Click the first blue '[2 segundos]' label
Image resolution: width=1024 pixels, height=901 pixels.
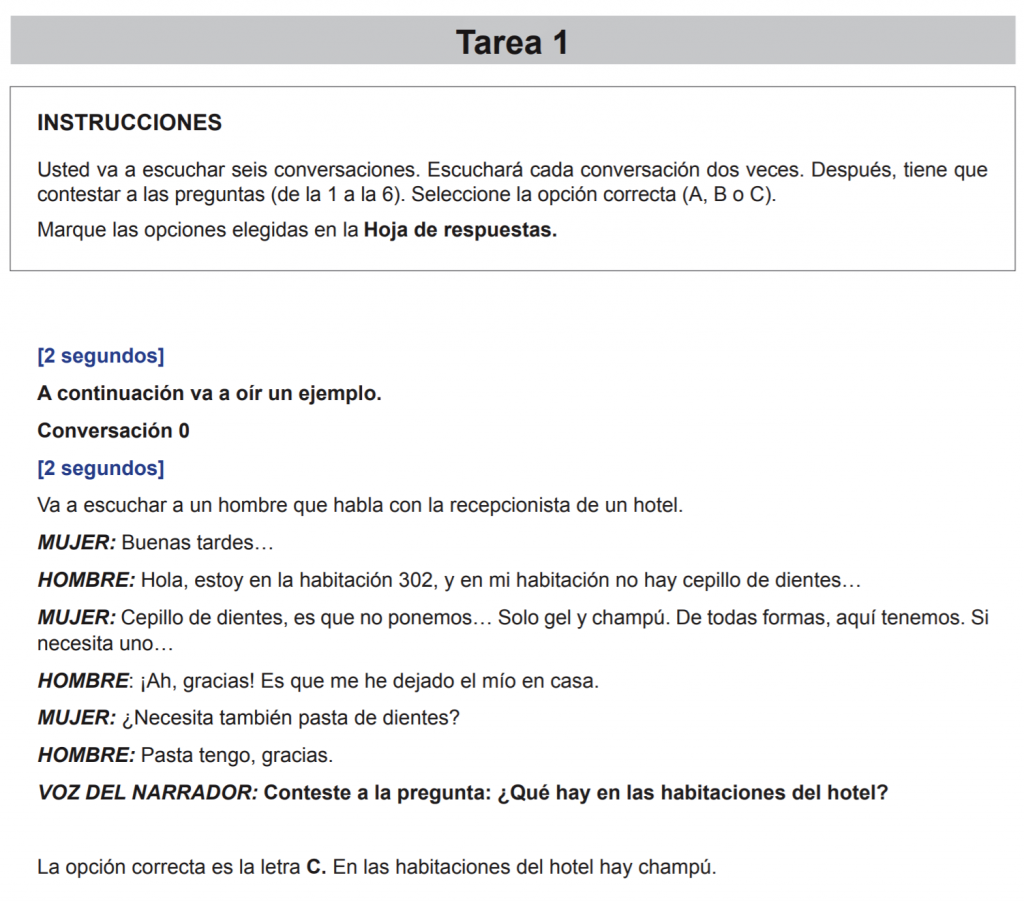point(101,356)
